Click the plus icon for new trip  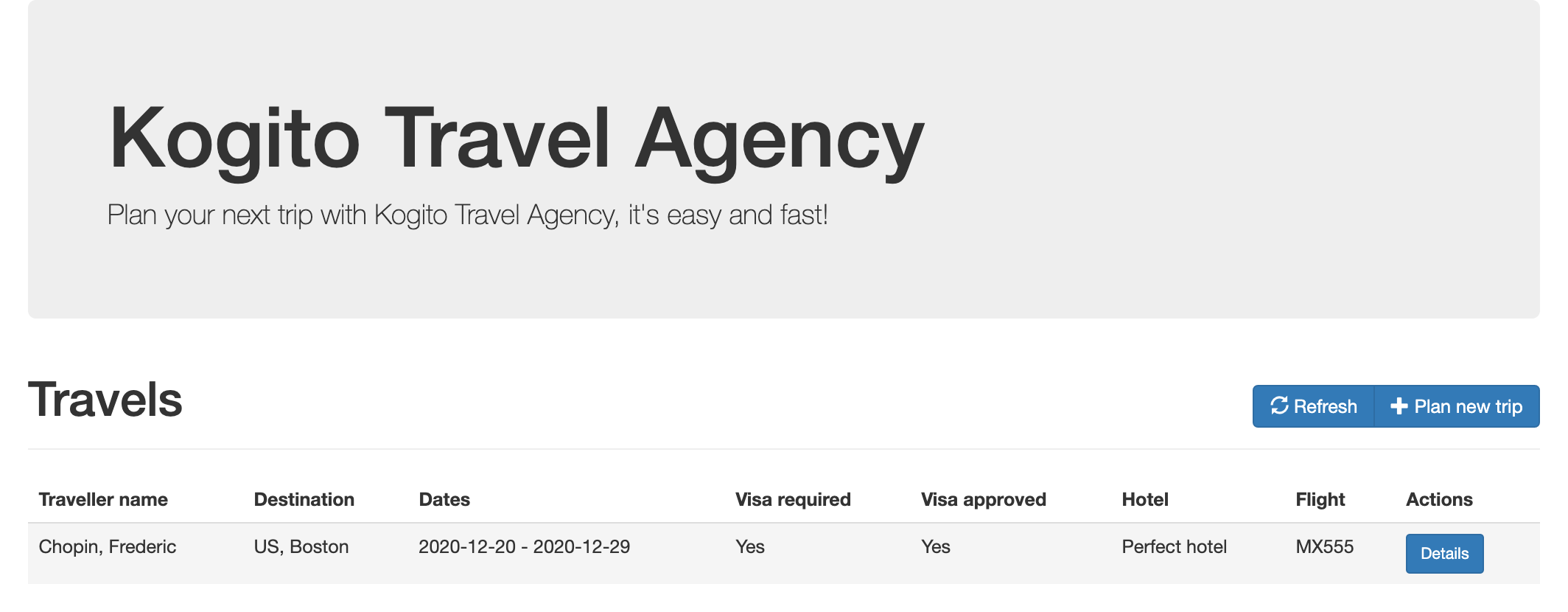click(x=1399, y=406)
